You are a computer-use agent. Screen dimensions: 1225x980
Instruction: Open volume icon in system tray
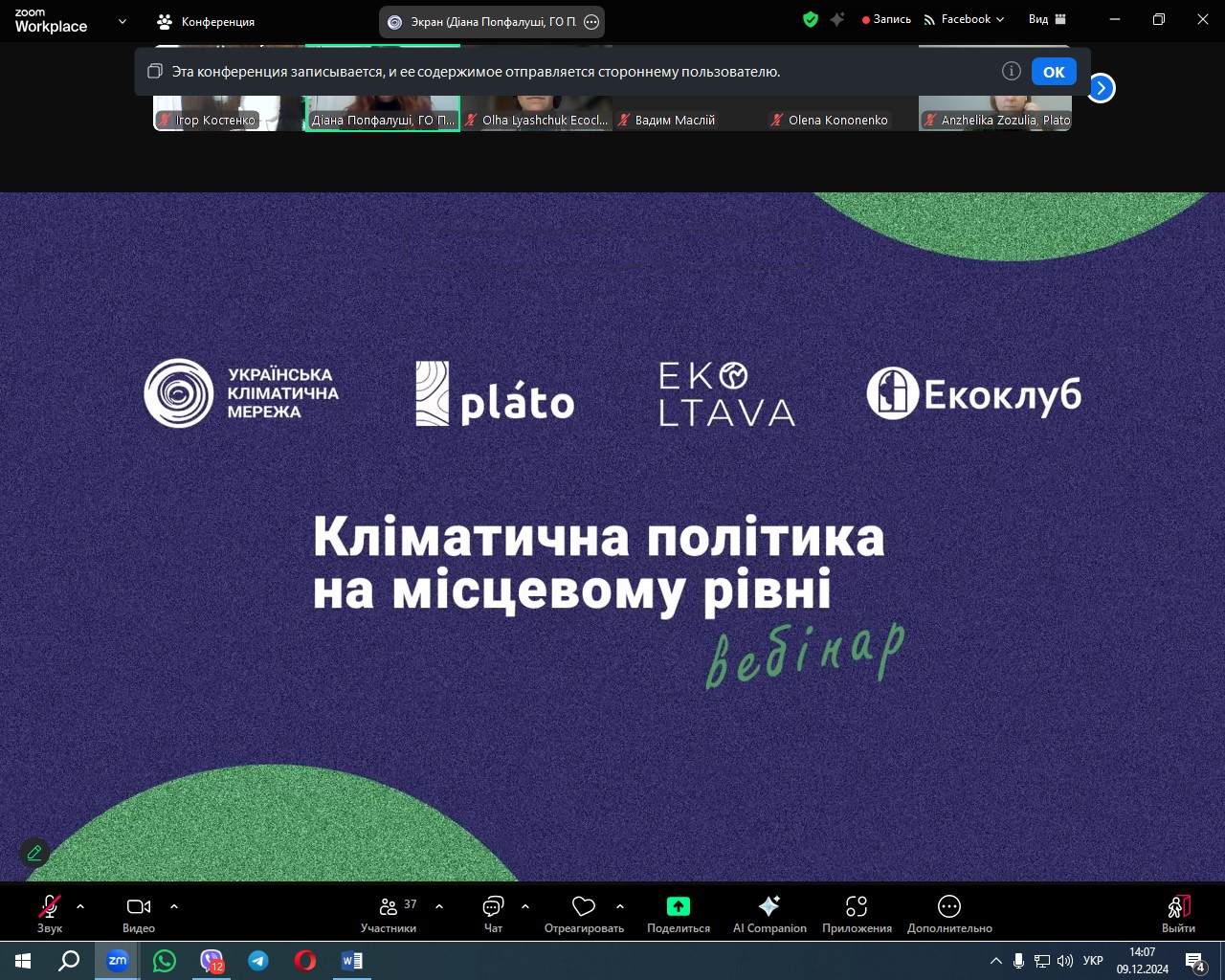coord(1065,961)
